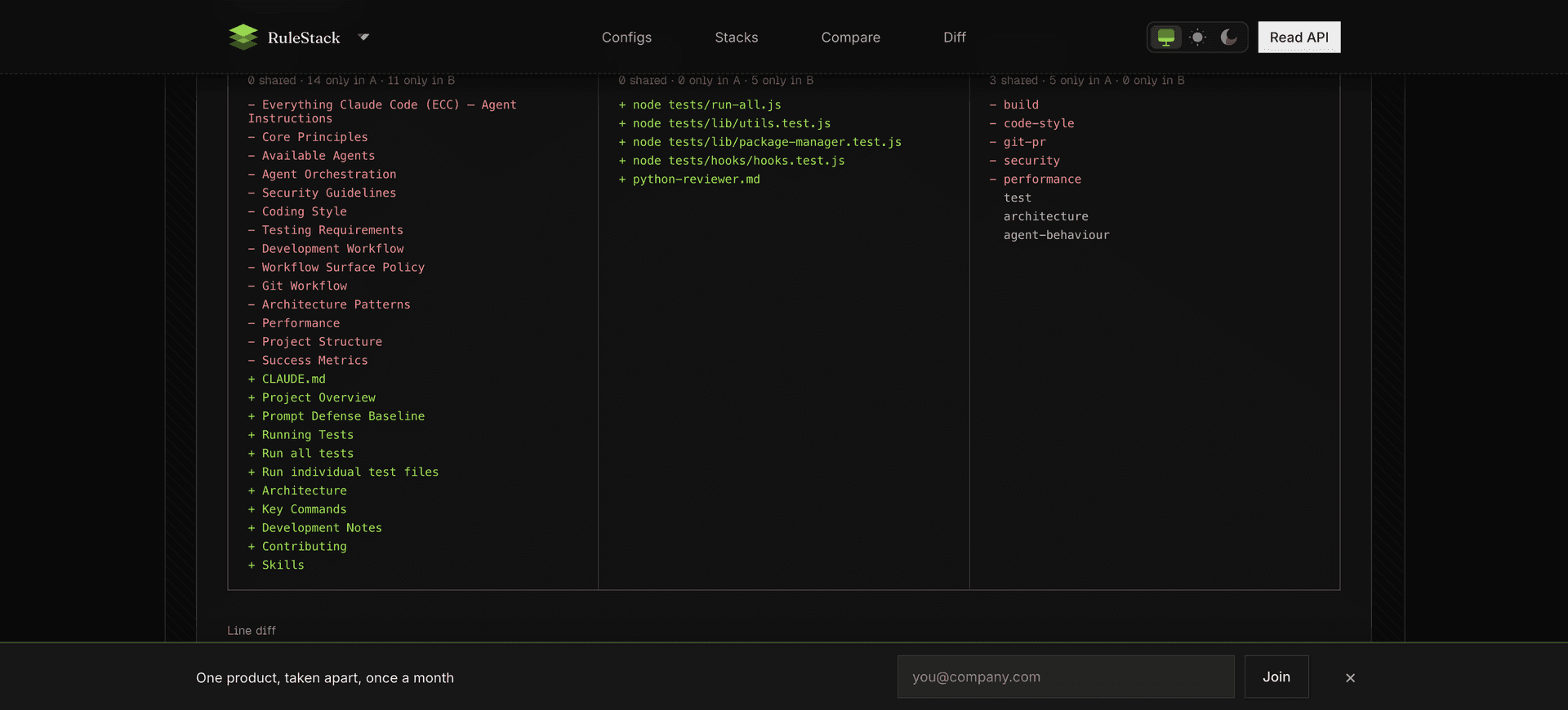This screenshot has height=710, width=1568.
Task: Select 'Run individual test files' line
Action: click(x=343, y=473)
